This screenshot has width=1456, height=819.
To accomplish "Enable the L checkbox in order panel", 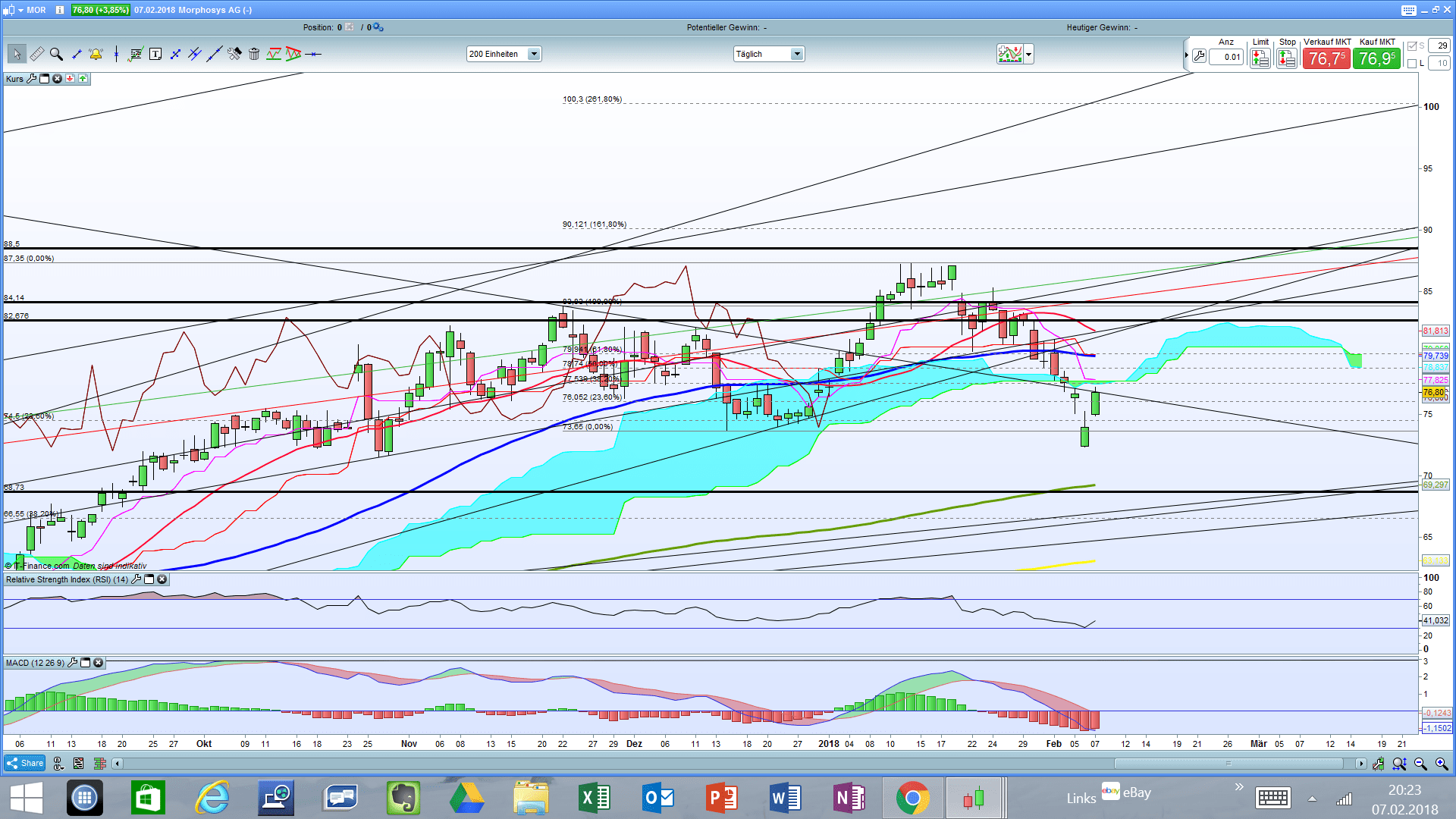I will click(1412, 64).
